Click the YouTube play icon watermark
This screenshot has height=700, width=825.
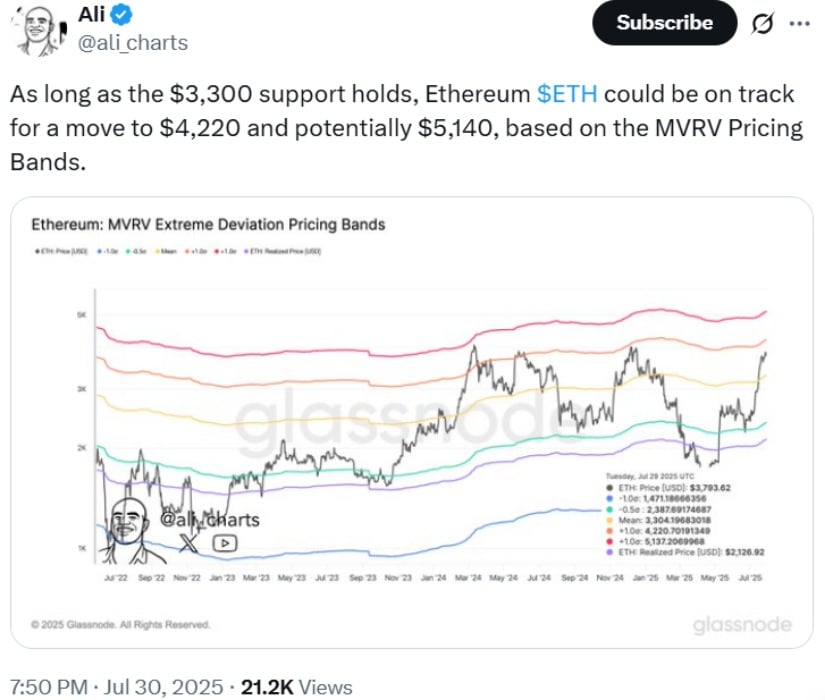(225, 543)
